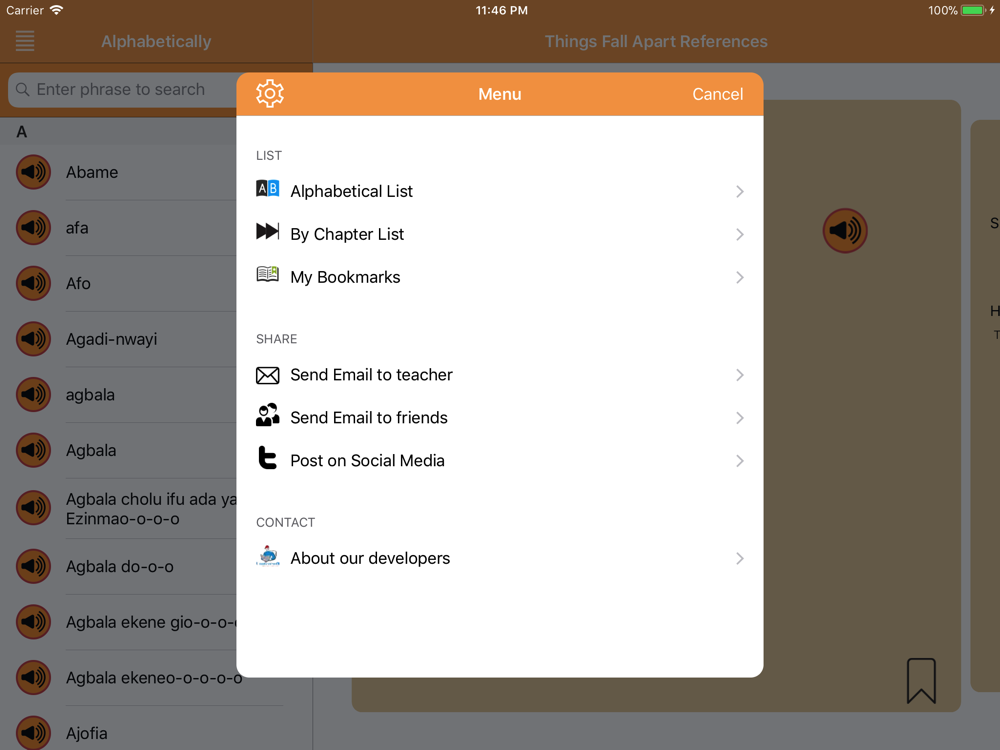The height and width of the screenshot is (750, 1000).
Task: Expand About our developers chevron
Action: [x=740, y=559]
